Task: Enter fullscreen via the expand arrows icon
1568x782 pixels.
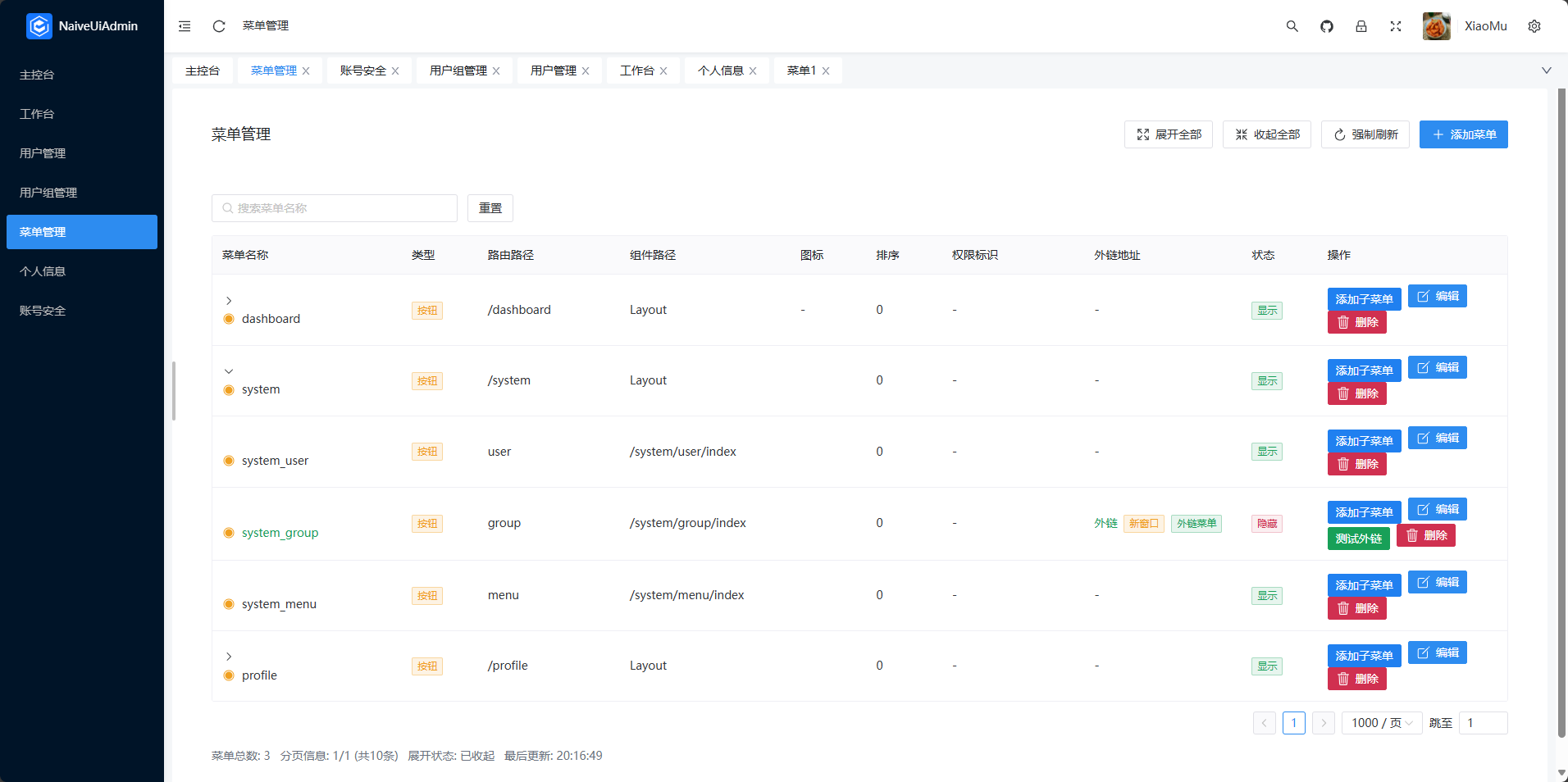Action: [1396, 25]
